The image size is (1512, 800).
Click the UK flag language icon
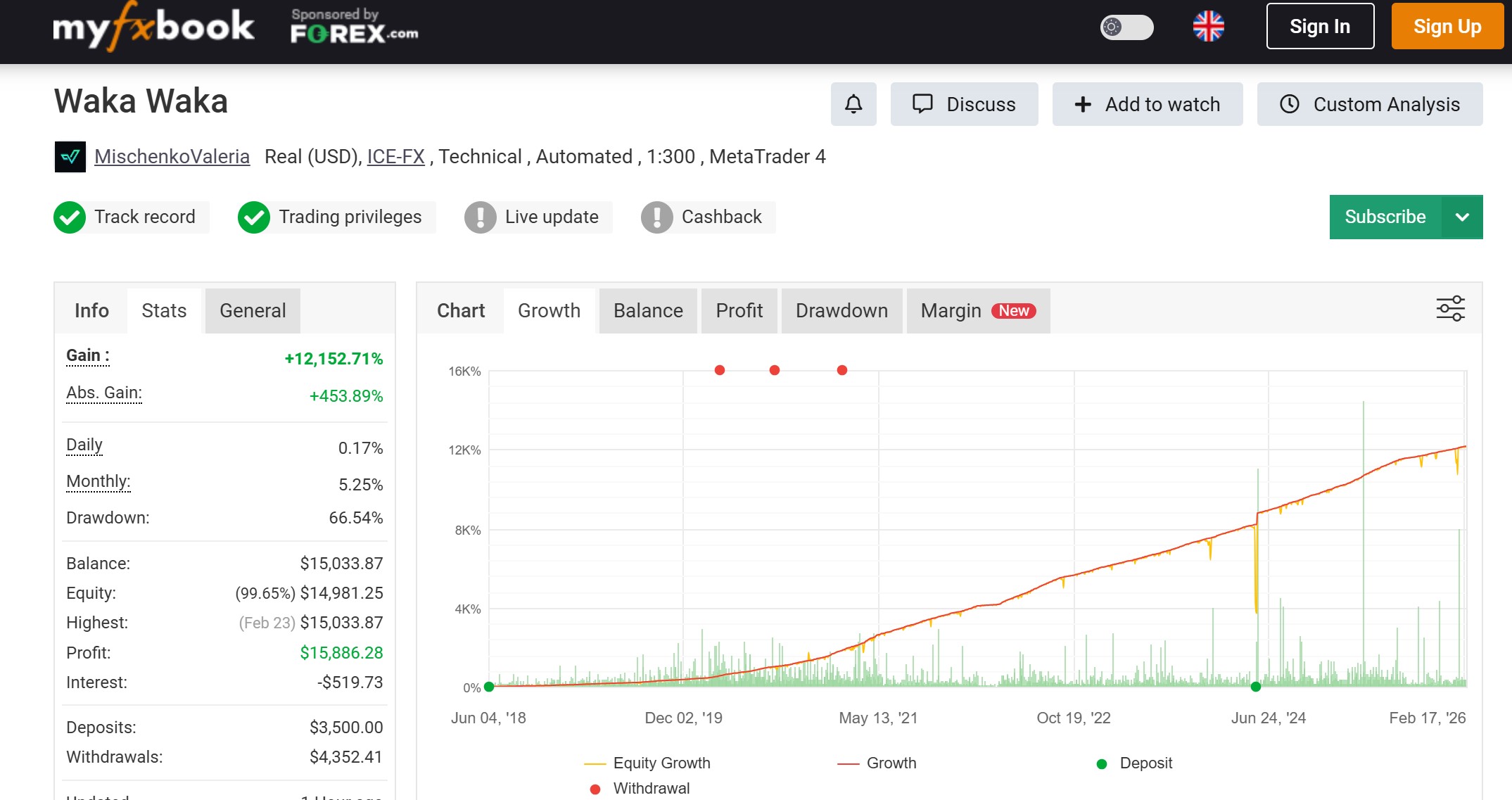(1208, 27)
